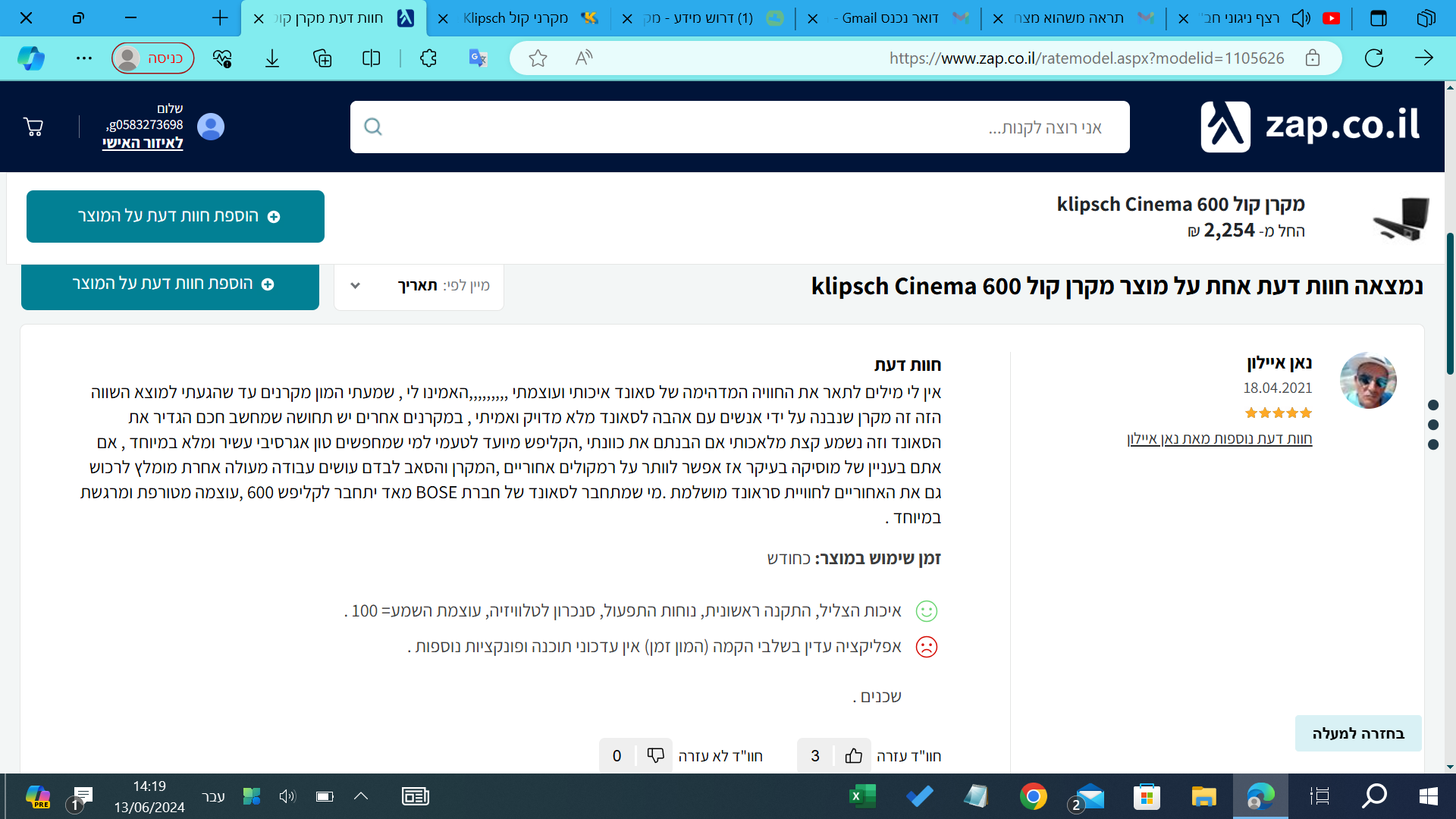
Task: Click the הוספת חוות דעת על המוצר button
Action: coord(175,216)
